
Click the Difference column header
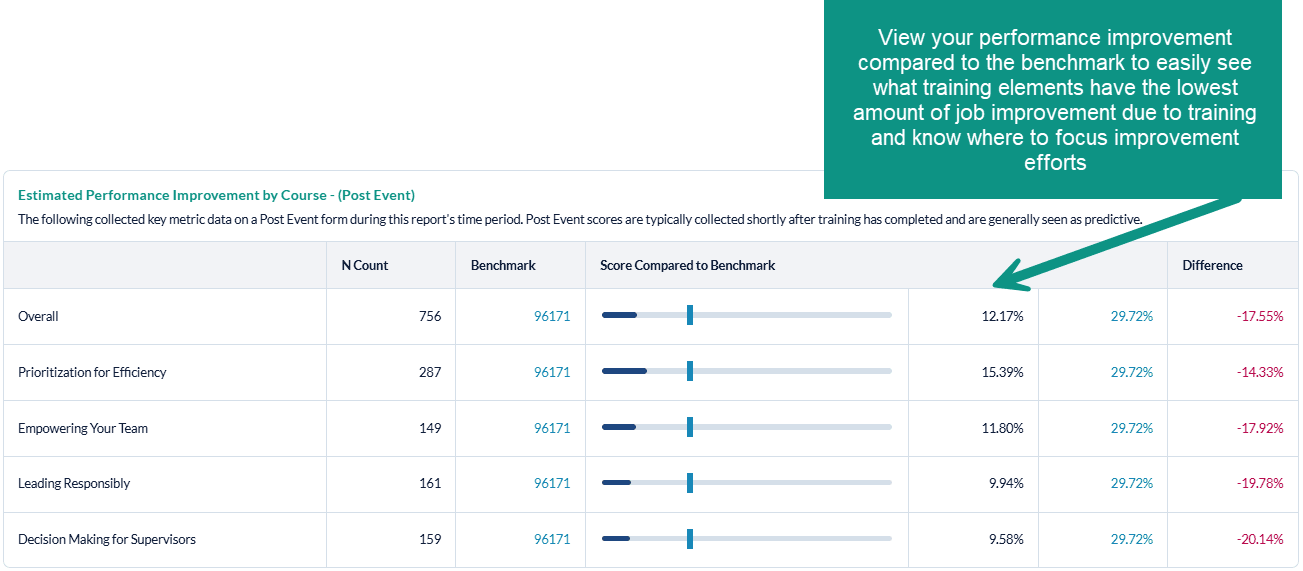[1212, 265]
